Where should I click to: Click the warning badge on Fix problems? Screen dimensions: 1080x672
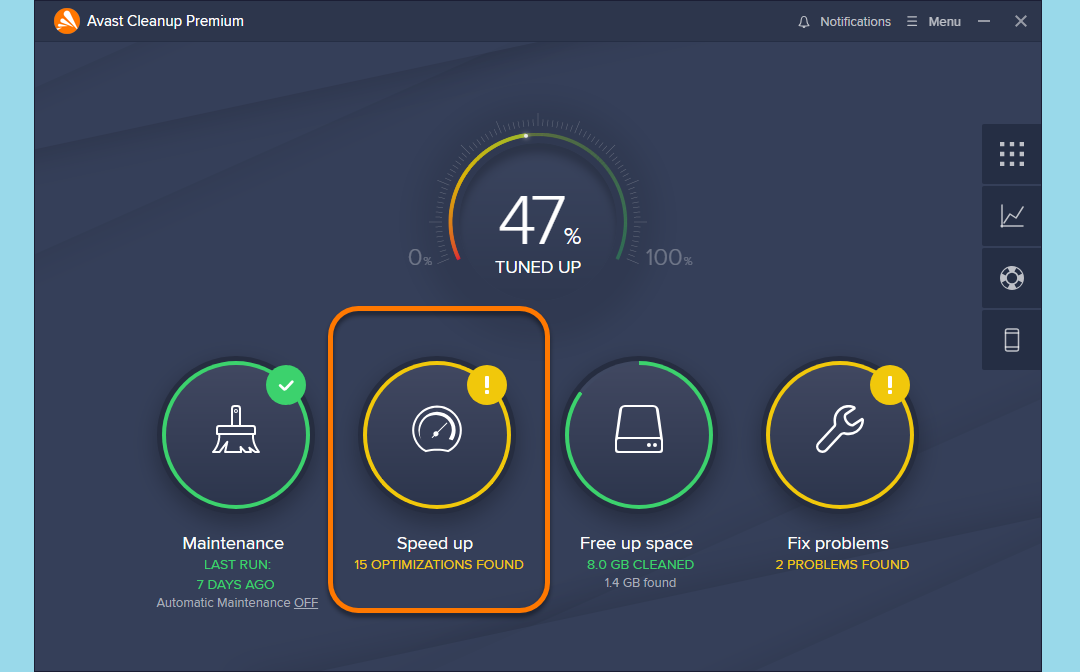pyautogui.click(x=890, y=385)
